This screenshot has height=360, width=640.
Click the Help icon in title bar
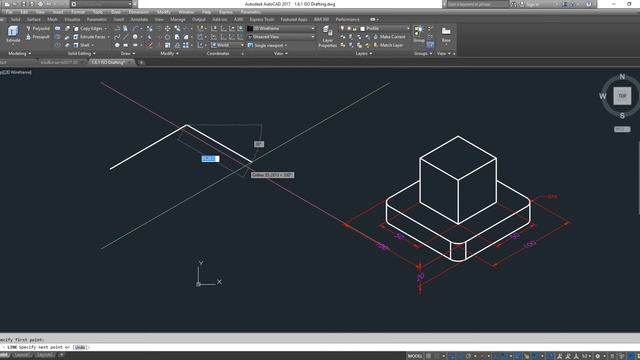589,4
